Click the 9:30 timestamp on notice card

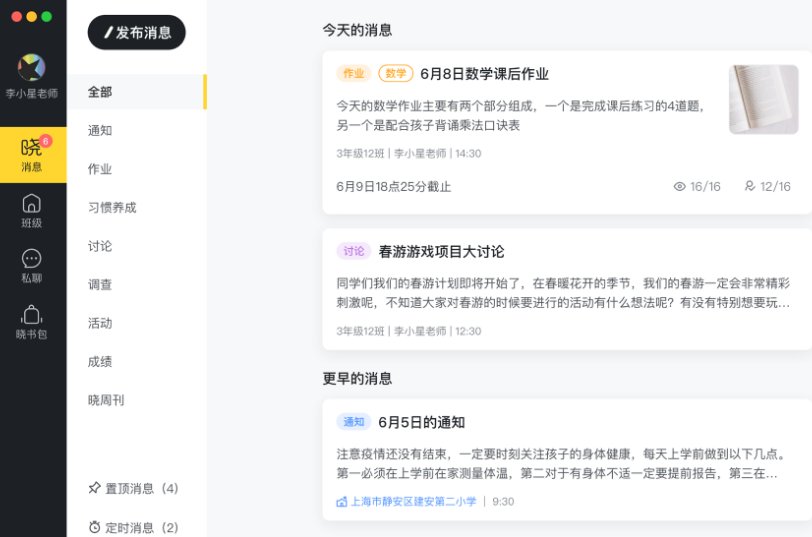coord(503,502)
